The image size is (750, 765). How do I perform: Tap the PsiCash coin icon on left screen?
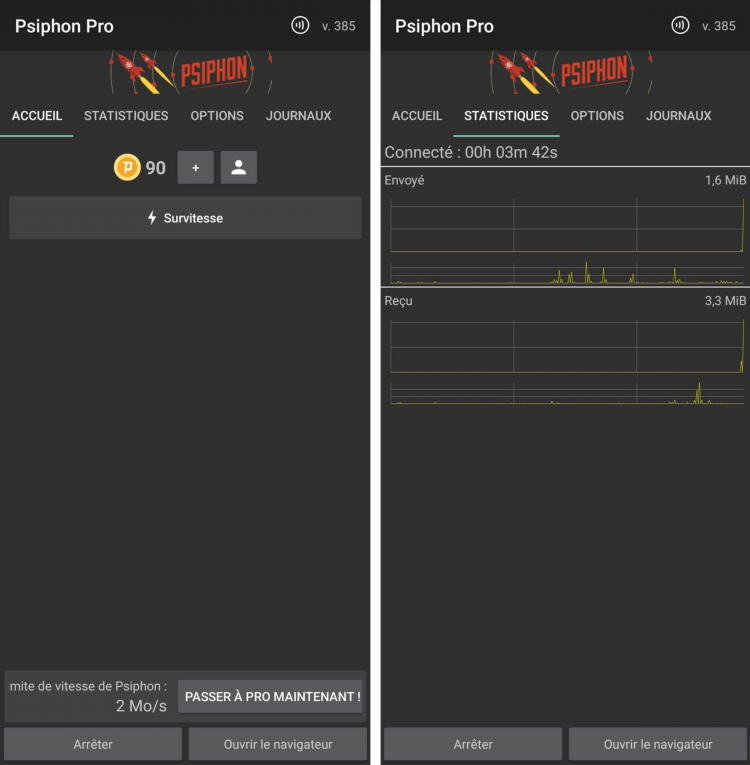pos(127,167)
